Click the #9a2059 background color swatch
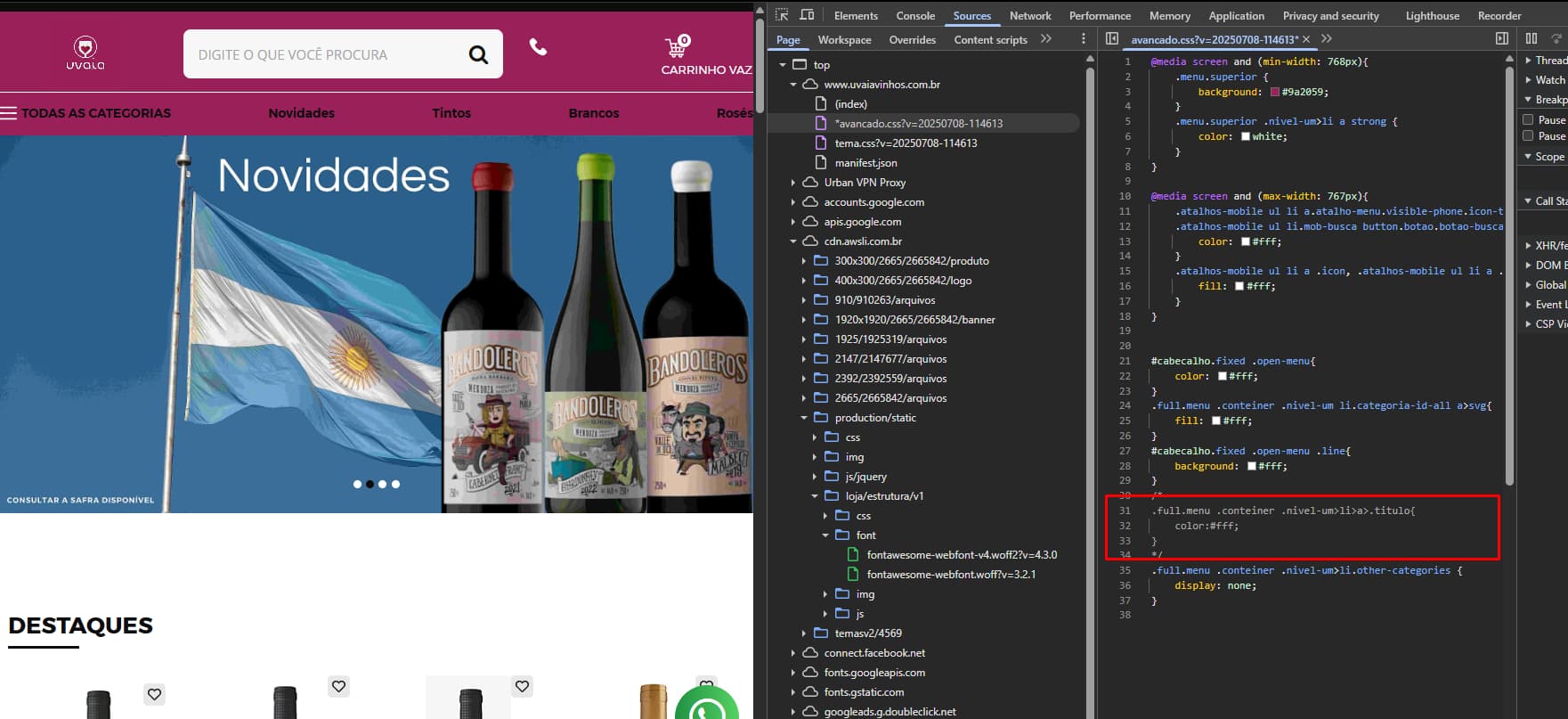The image size is (1568, 719). tap(1275, 92)
